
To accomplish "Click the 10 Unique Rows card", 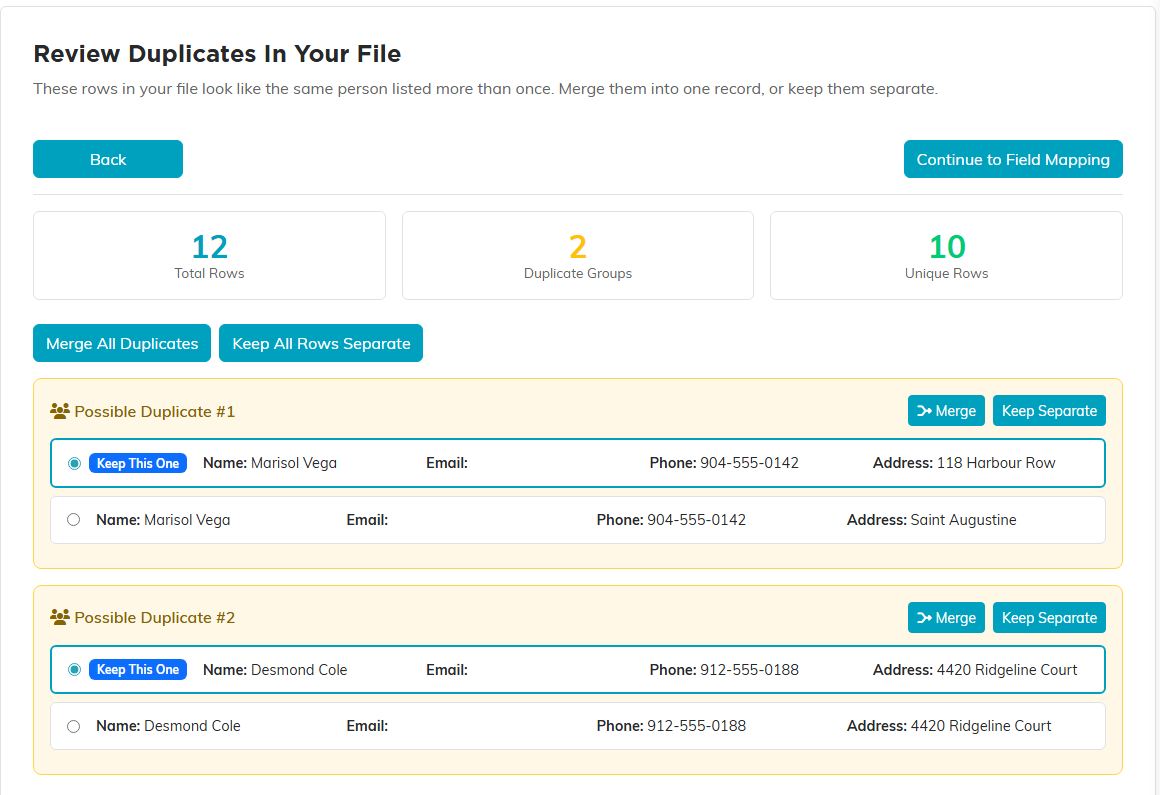I will [946, 256].
